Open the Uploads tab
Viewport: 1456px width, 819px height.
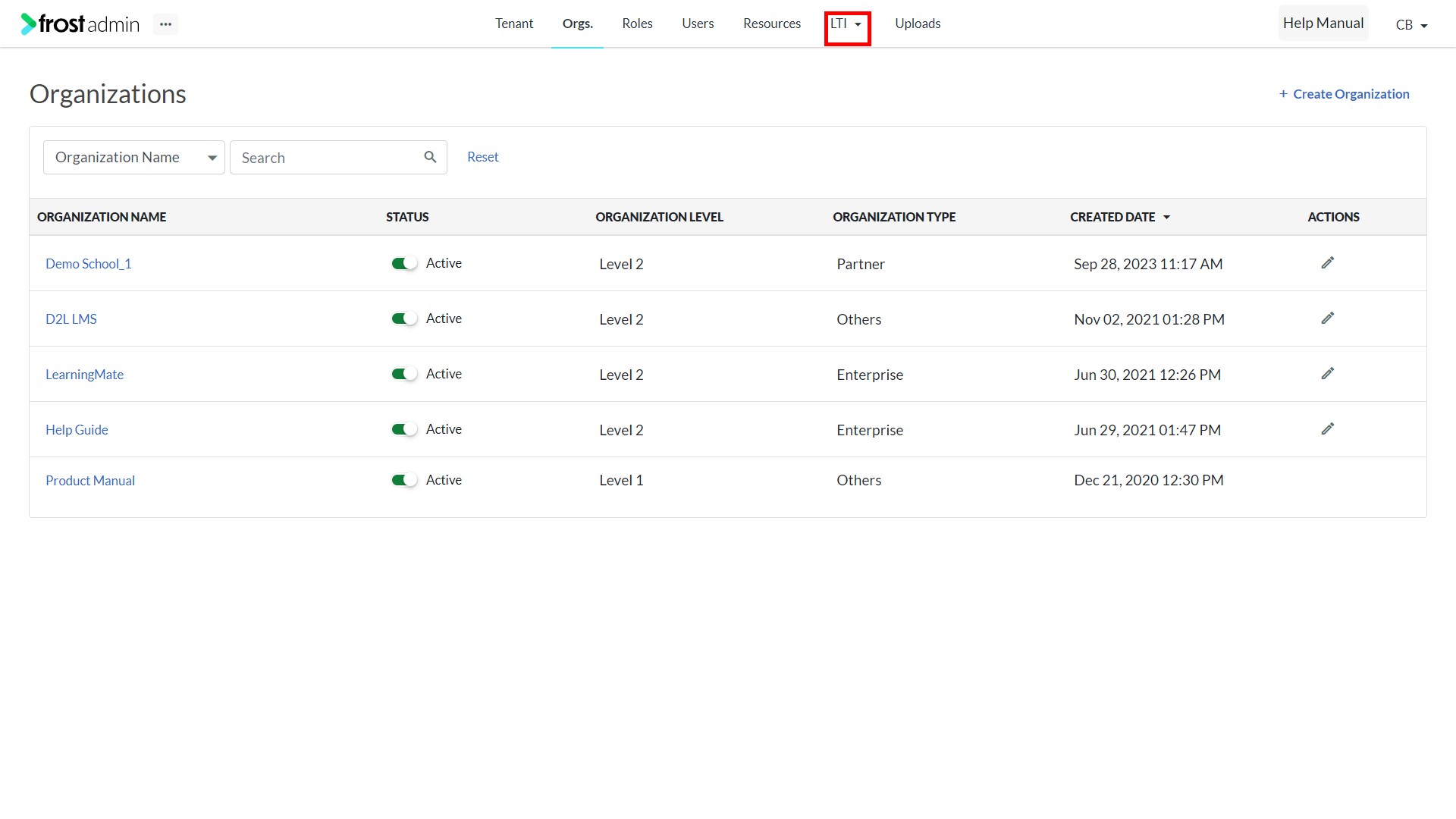pyautogui.click(x=918, y=24)
